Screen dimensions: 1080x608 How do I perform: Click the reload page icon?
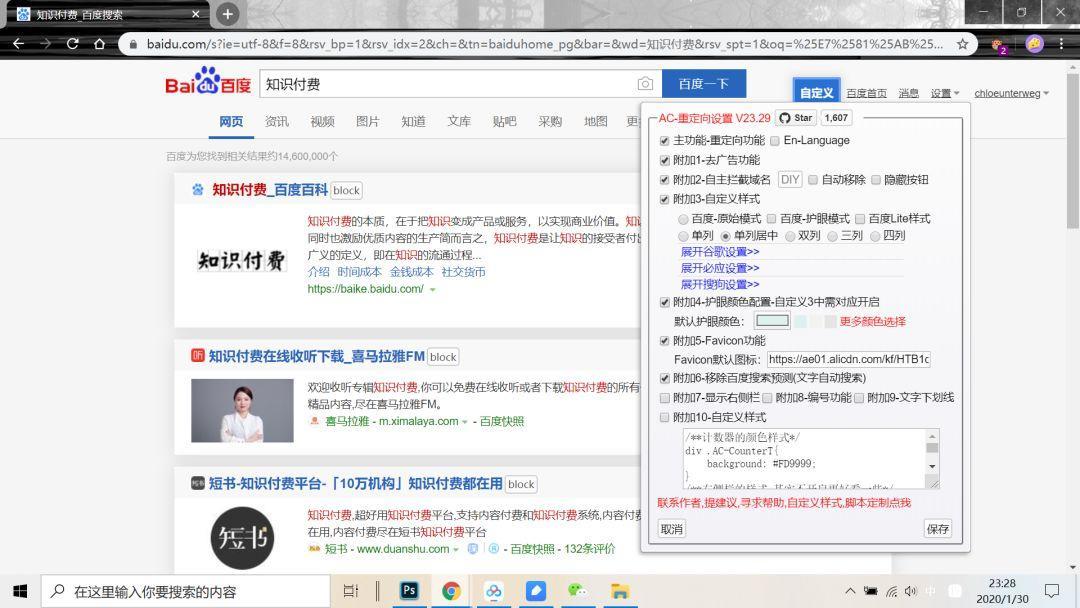point(71,43)
